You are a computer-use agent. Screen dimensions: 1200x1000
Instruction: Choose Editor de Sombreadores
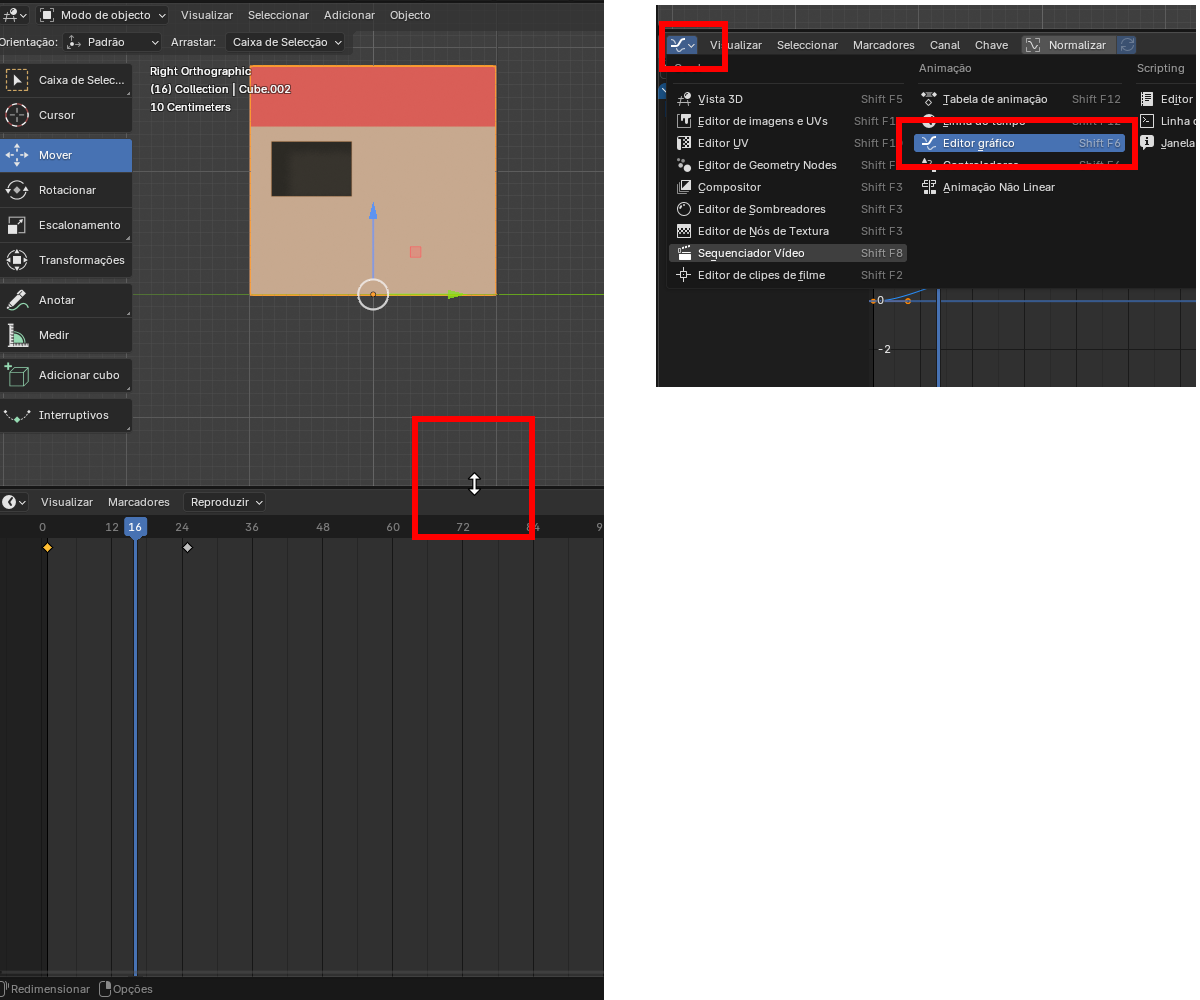(788, 209)
